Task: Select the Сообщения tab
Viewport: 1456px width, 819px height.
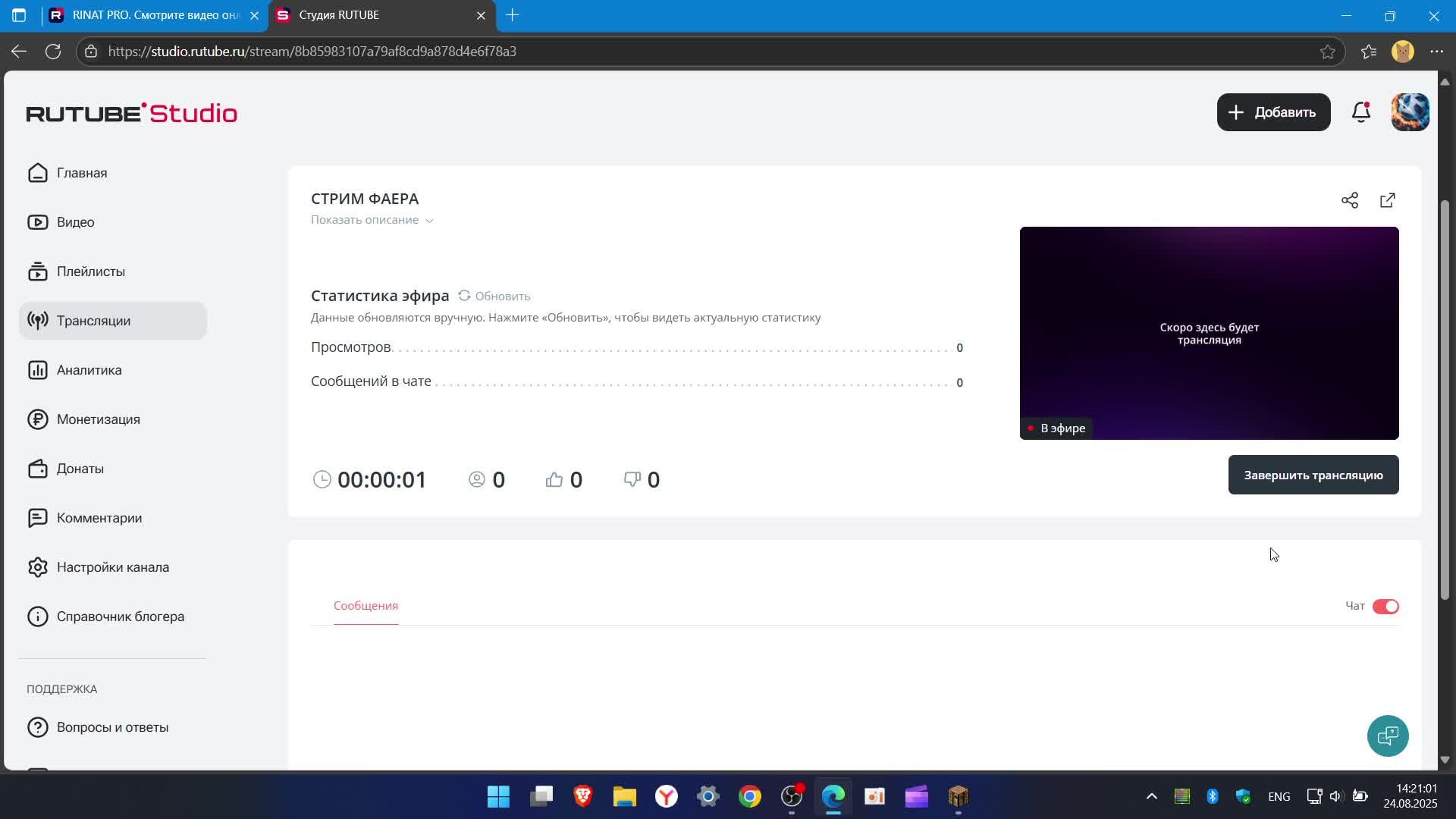Action: [366, 605]
